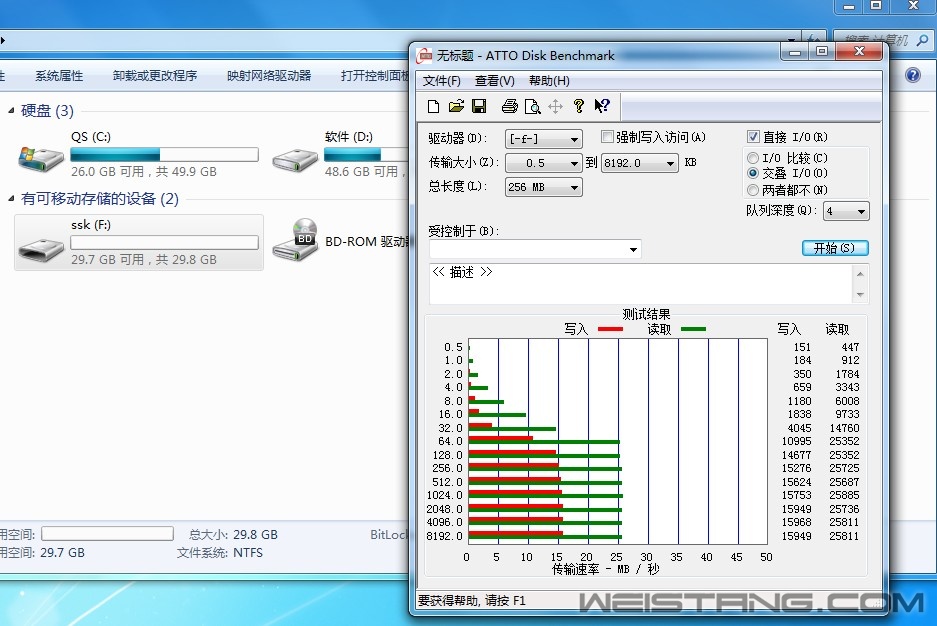The height and width of the screenshot is (626, 937).
Task: Open the 查看(V) menu
Action: (x=494, y=81)
